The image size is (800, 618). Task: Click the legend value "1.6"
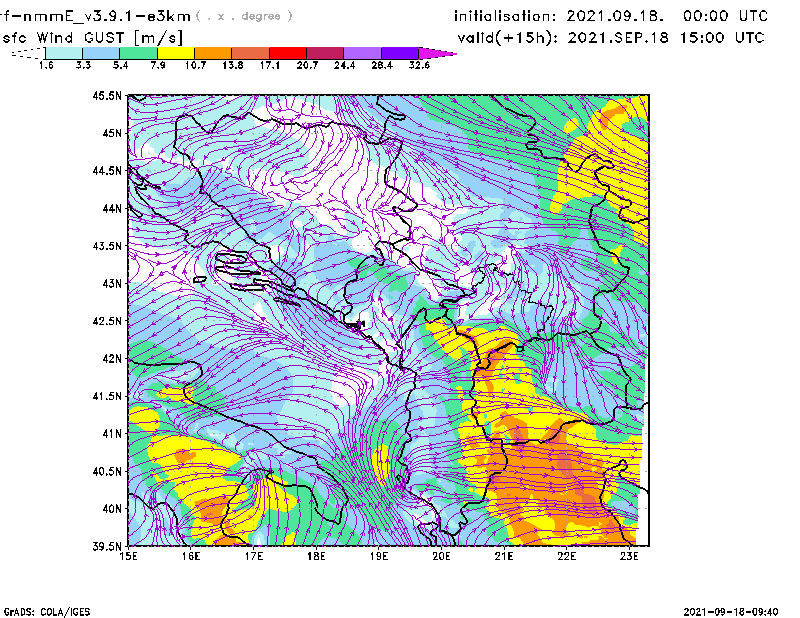click(46, 65)
